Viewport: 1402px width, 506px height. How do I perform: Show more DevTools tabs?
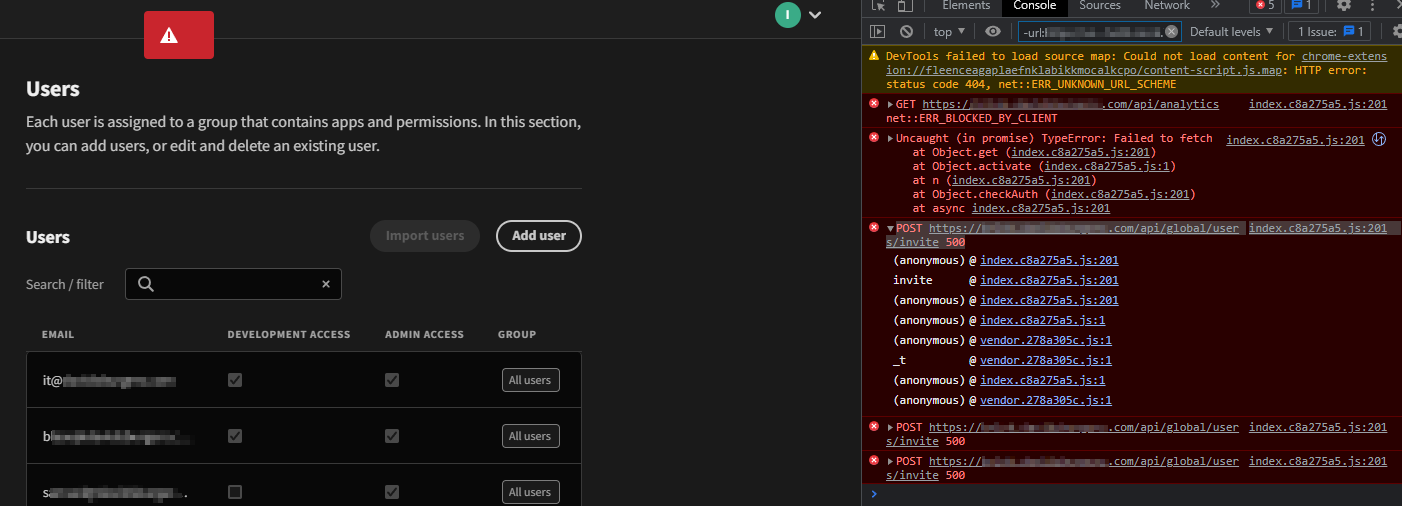pos(1216,5)
